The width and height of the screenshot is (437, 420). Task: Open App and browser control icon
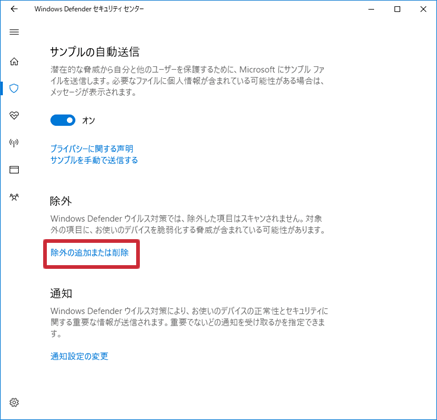14,170
